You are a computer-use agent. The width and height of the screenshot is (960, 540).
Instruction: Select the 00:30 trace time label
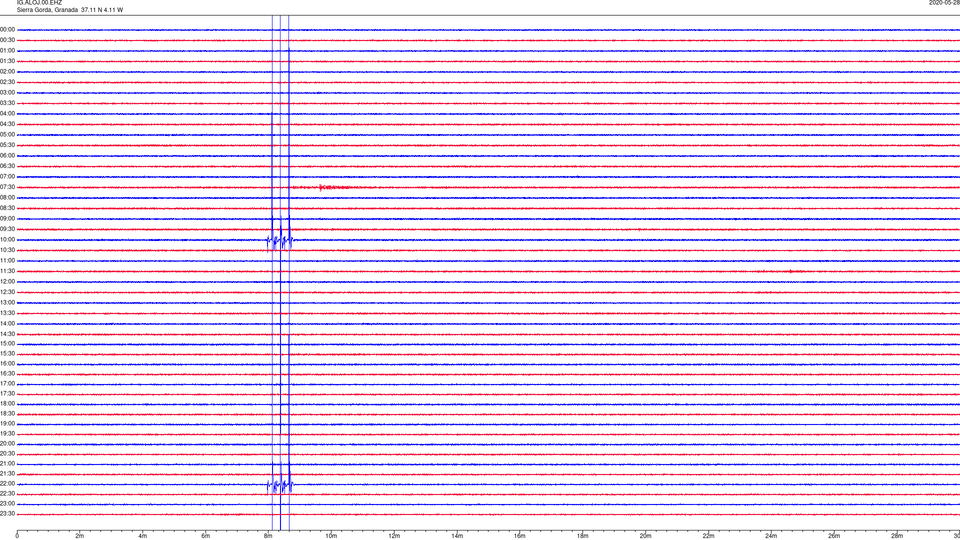click(7, 40)
